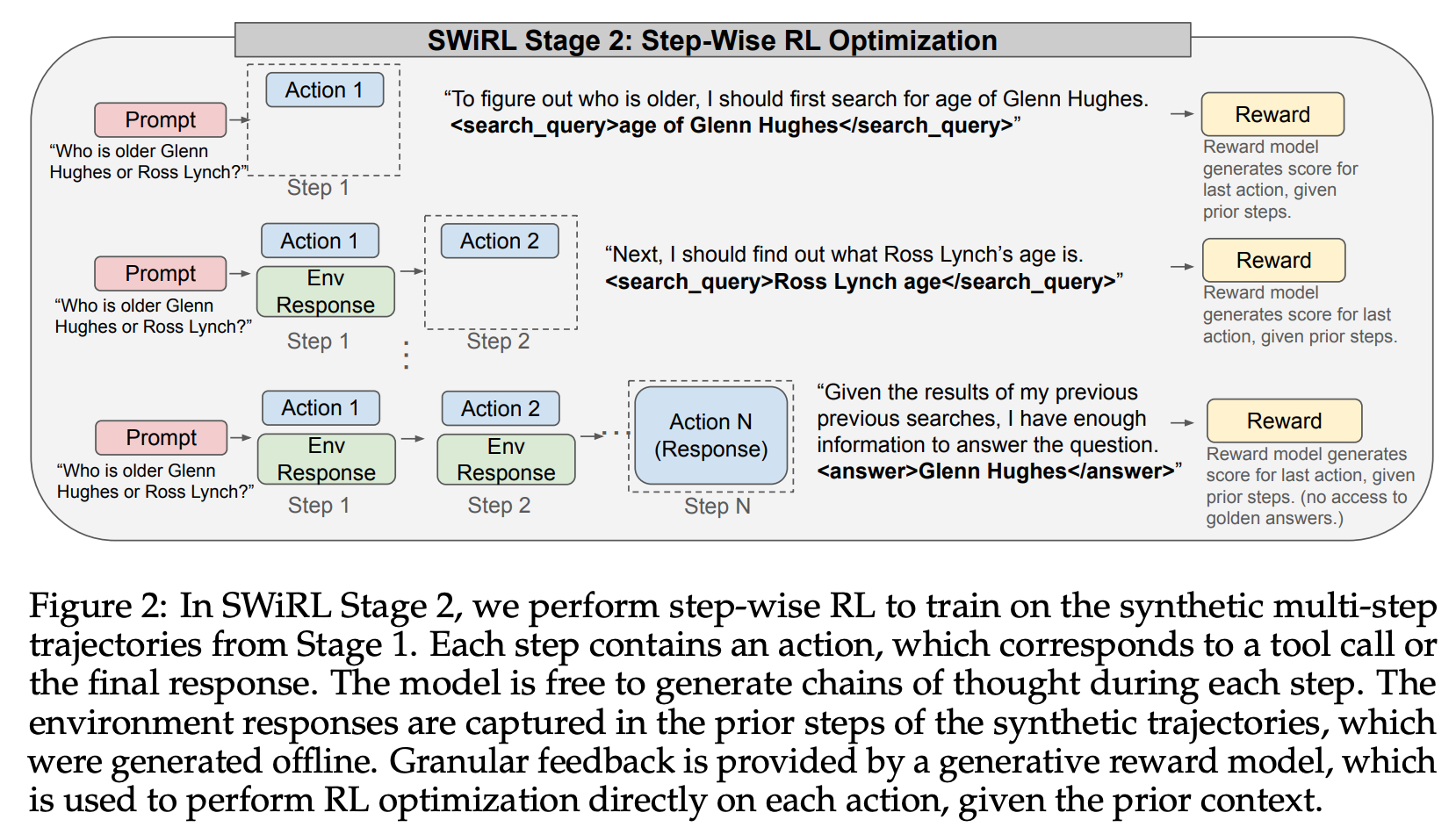Select the Action 2 box in the bottom row

point(500,408)
